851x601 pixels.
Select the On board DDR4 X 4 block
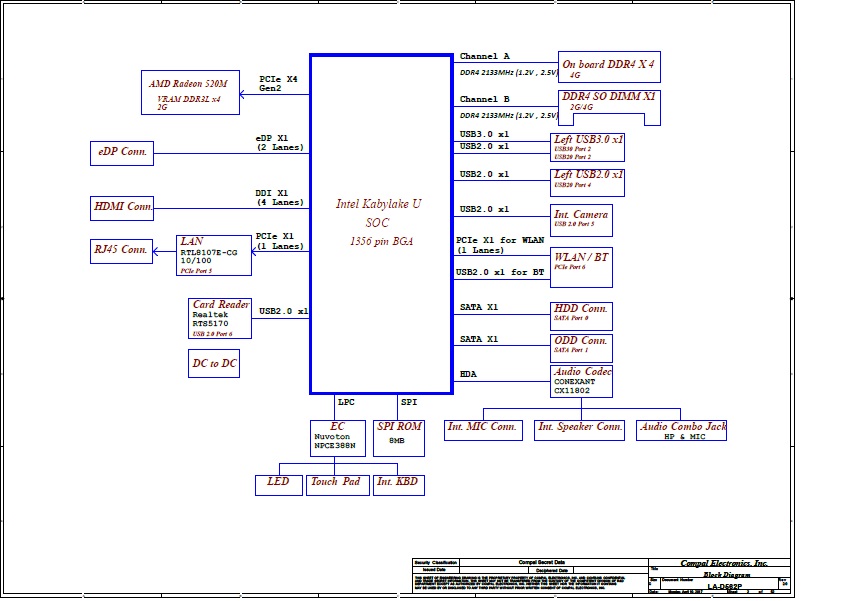[609, 67]
